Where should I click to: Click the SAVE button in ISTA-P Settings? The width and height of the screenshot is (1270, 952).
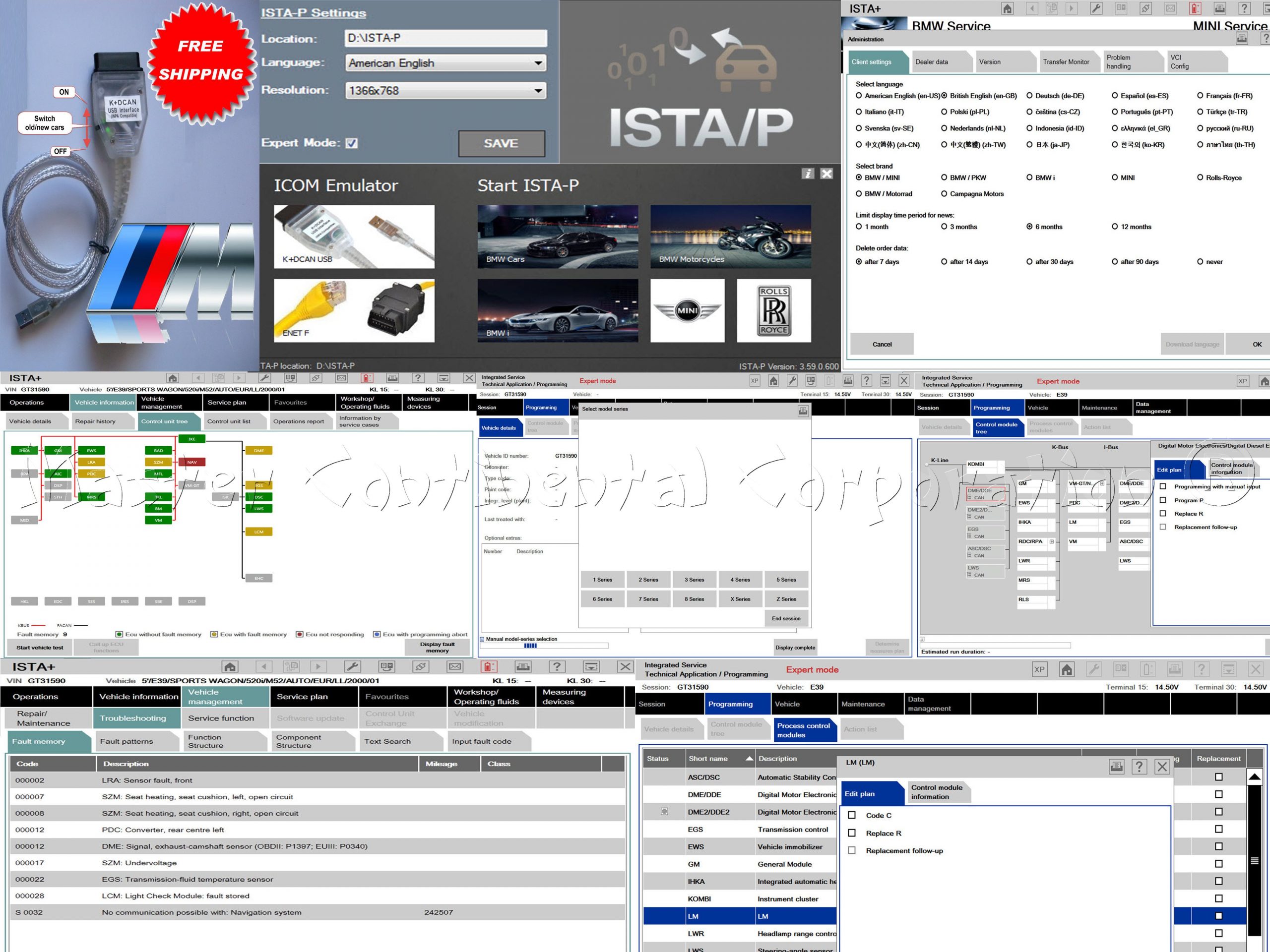pyautogui.click(x=501, y=143)
